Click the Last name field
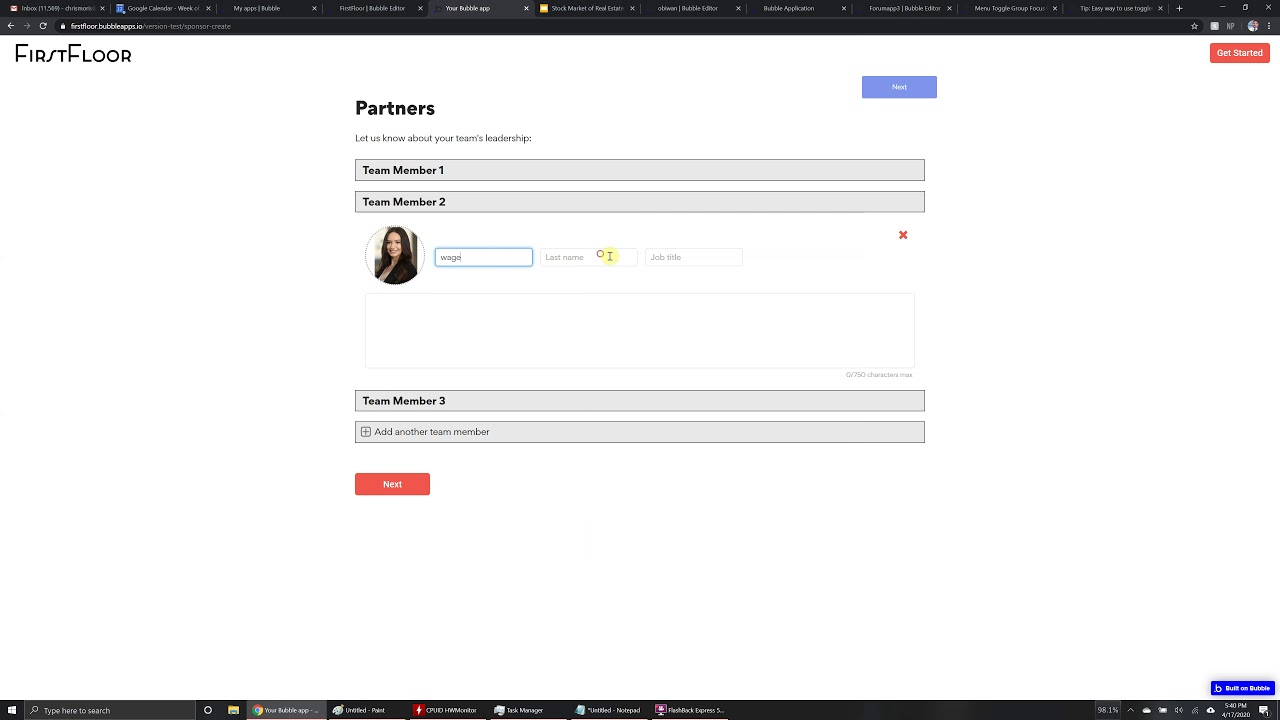Image resolution: width=1280 pixels, height=720 pixels. (x=588, y=257)
